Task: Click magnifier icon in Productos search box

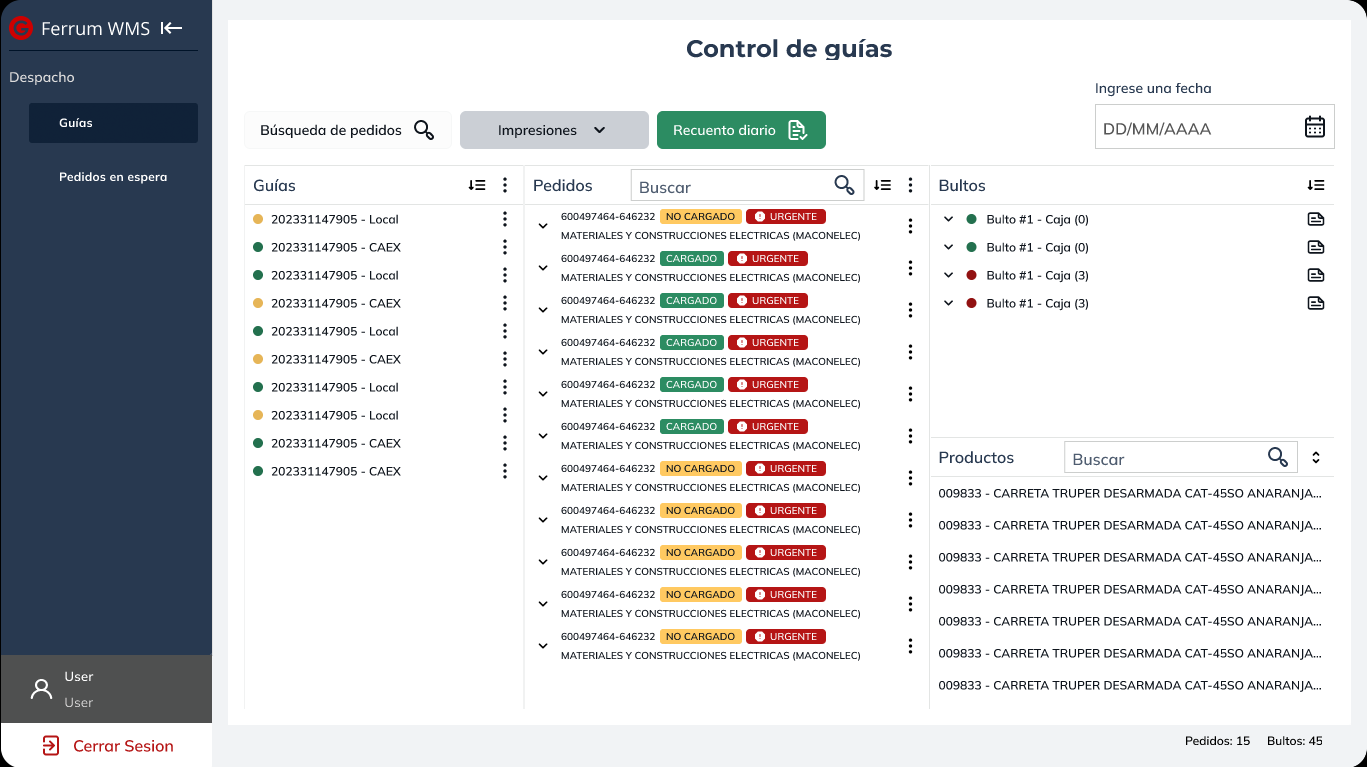Action: [x=1277, y=457]
